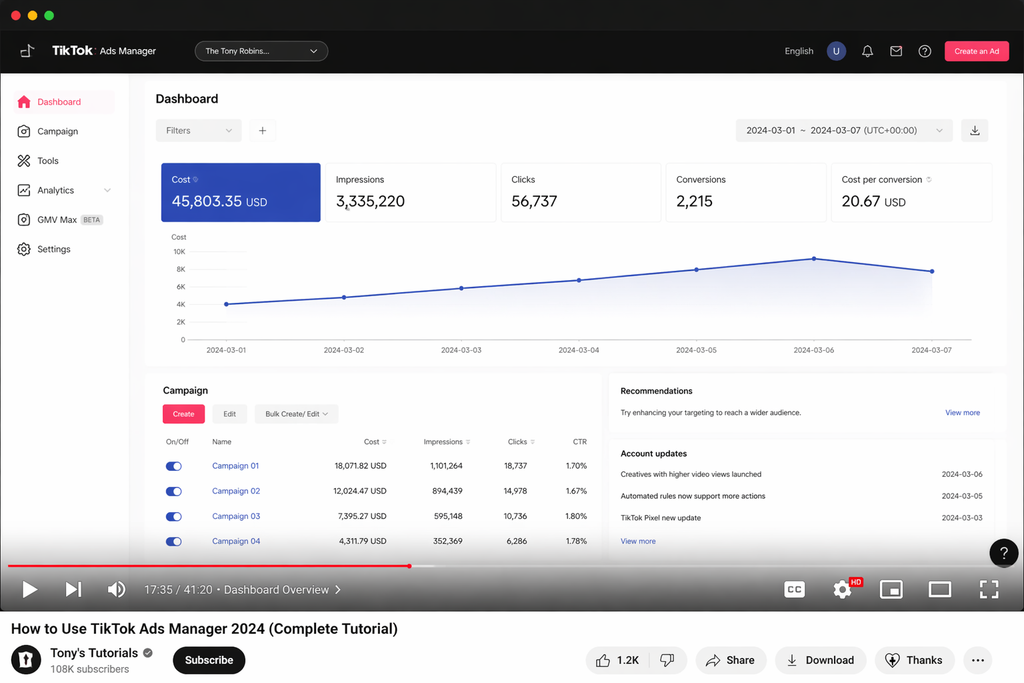Screen dimensions: 1024x683
Task: Open the Tony Robins account dropdown
Action: (261, 51)
